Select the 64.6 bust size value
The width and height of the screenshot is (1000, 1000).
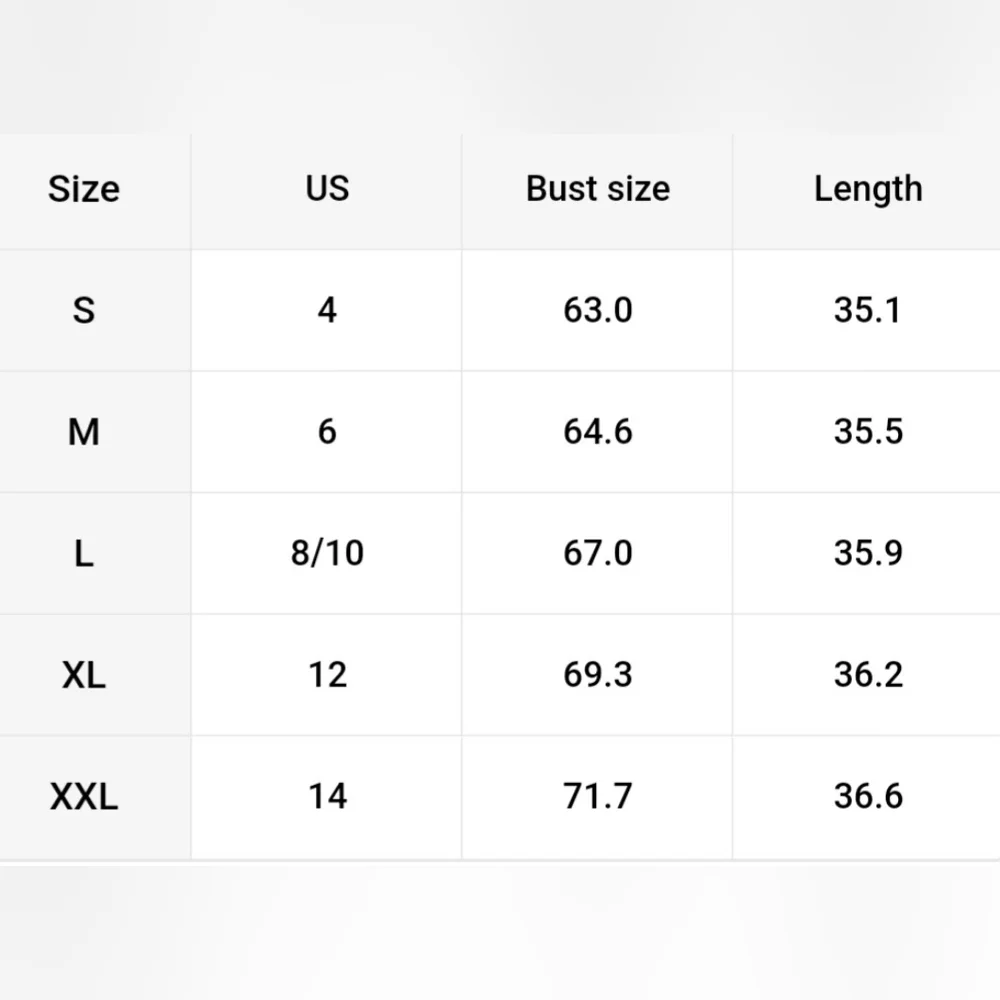tap(598, 432)
